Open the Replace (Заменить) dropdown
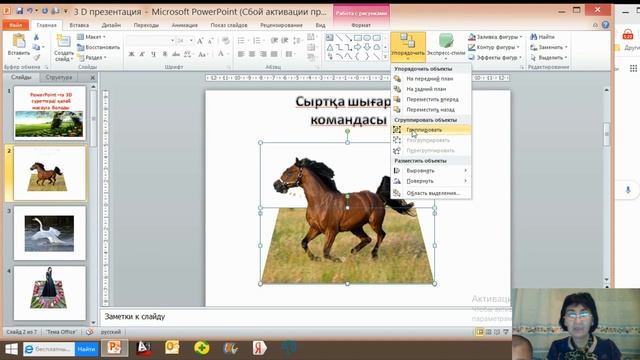Viewport: 640px width, 360px height. pyautogui.click(x=549, y=47)
